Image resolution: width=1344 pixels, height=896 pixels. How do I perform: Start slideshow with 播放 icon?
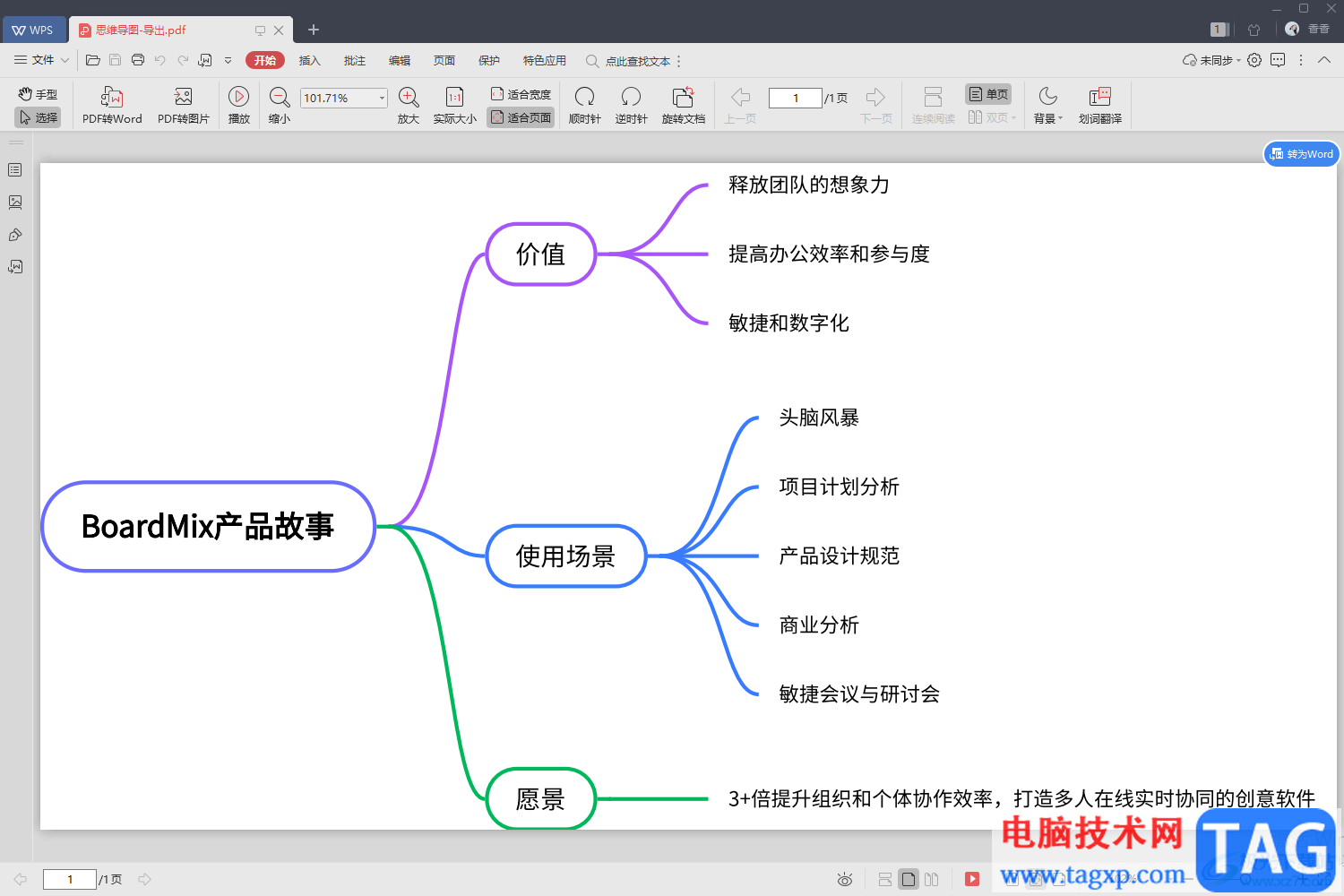tap(238, 106)
